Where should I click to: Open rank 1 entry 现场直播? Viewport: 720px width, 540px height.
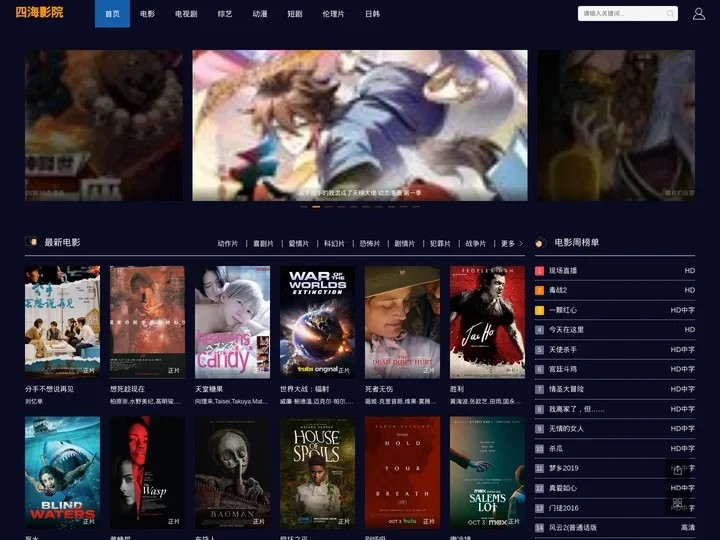tap(615, 270)
